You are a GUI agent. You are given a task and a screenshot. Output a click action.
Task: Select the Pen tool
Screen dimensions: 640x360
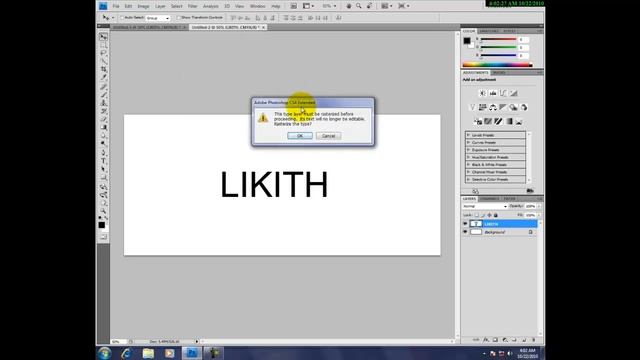coord(104,153)
